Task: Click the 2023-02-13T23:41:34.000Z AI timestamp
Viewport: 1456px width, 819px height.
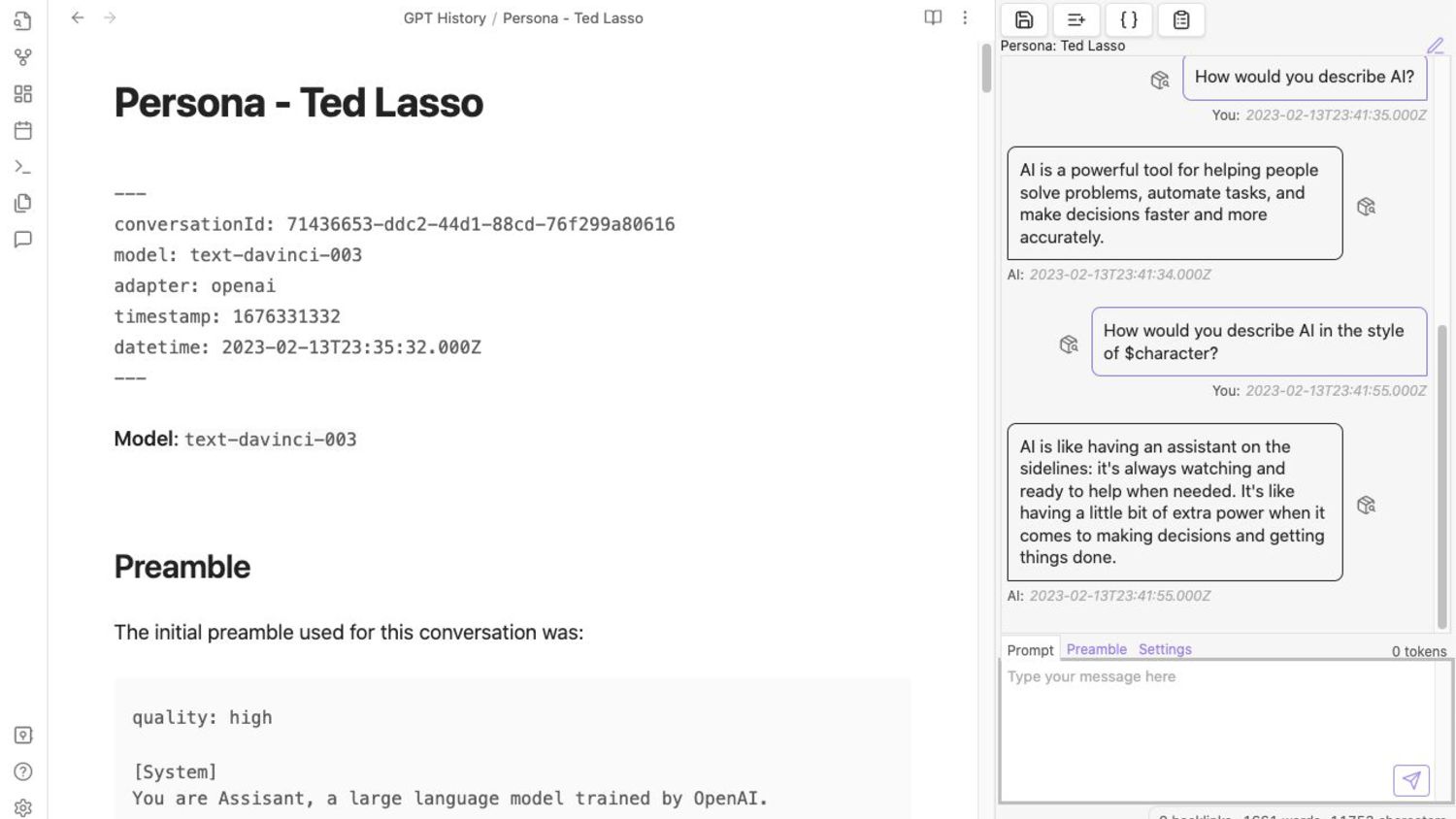Action: pyautogui.click(x=1120, y=275)
